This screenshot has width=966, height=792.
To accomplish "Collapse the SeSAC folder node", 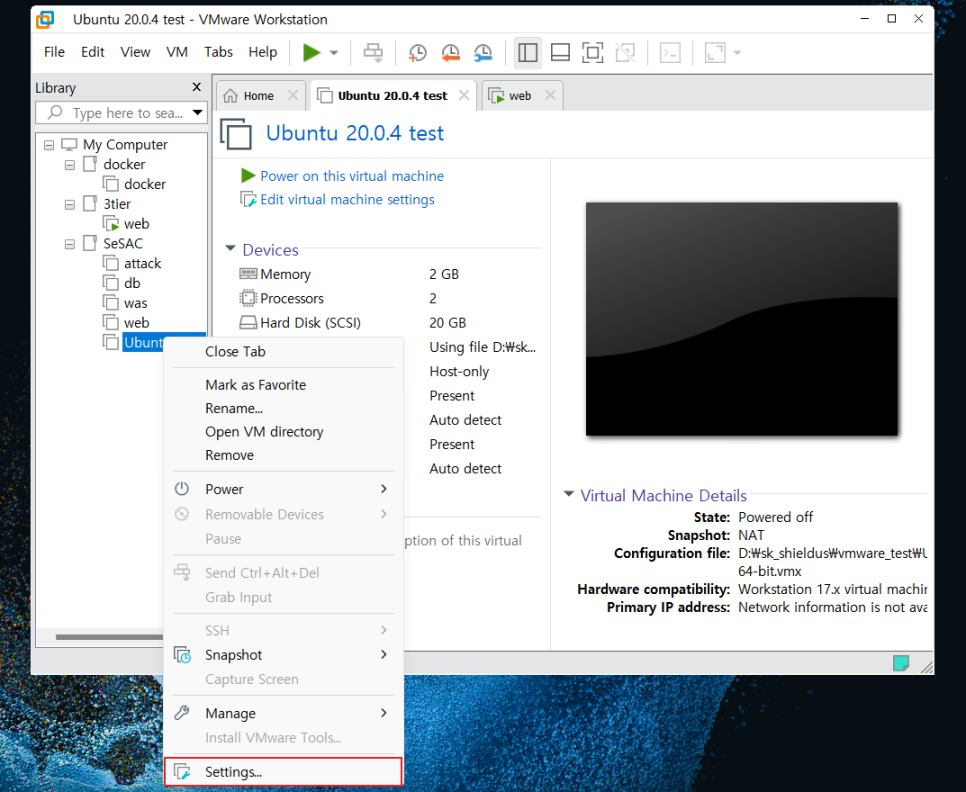I will [x=70, y=244].
